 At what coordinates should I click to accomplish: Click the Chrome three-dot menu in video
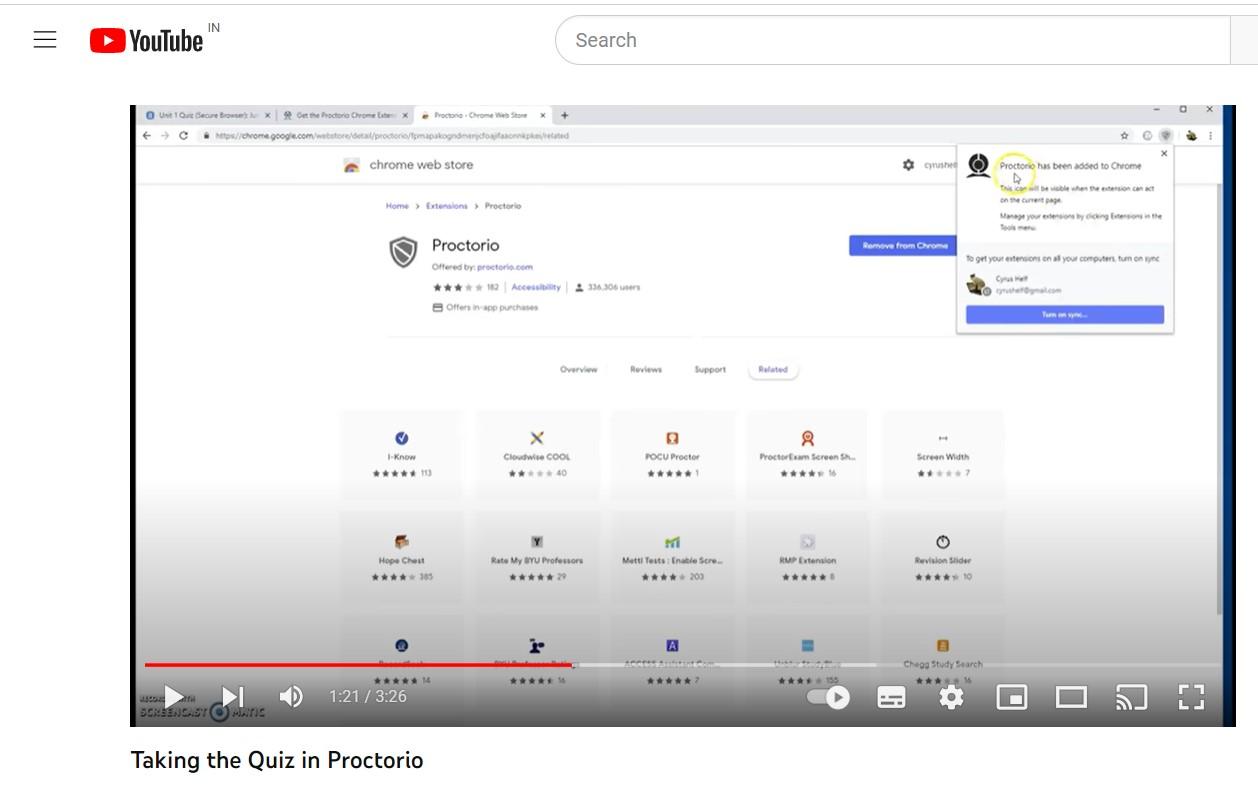1211,135
